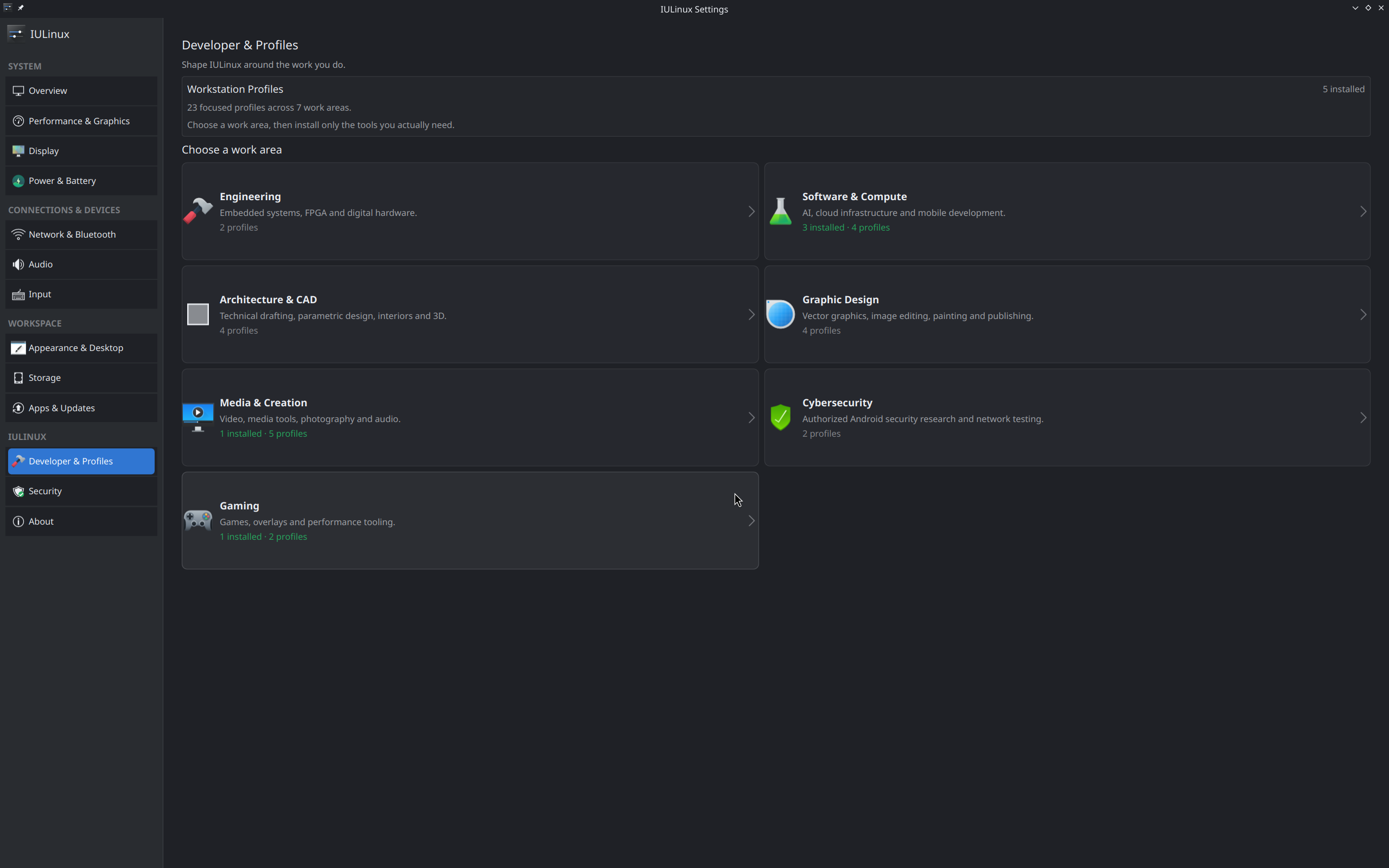Click the window menu icon in title bar
Image resolution: width=1389 pixels, height=868 pixels.
[8, 8]
